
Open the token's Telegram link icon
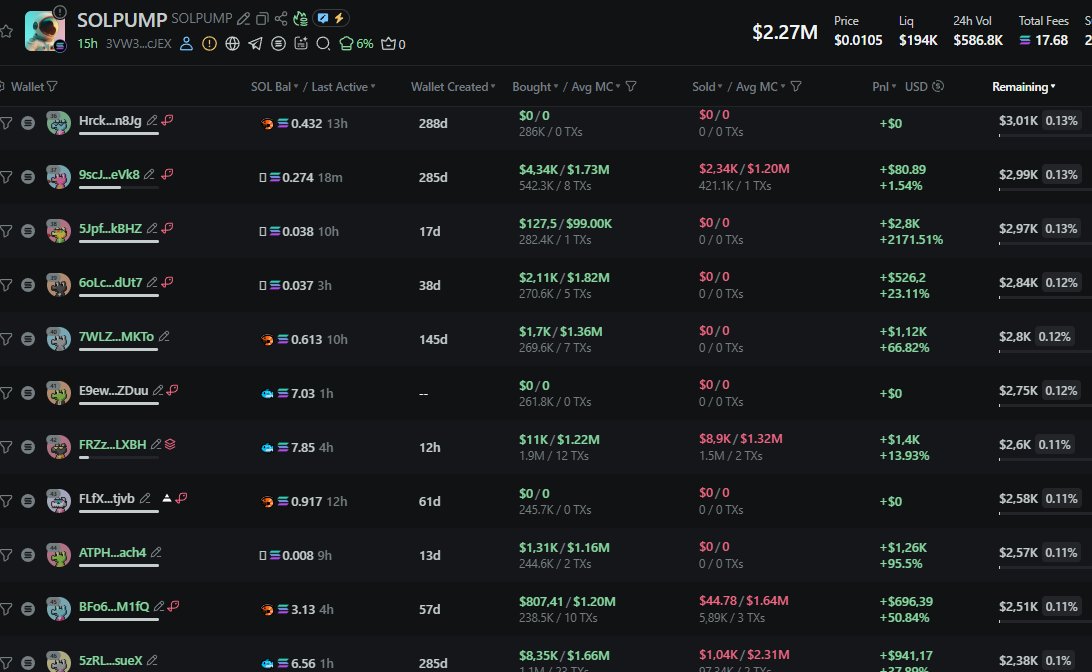point(255,43)
